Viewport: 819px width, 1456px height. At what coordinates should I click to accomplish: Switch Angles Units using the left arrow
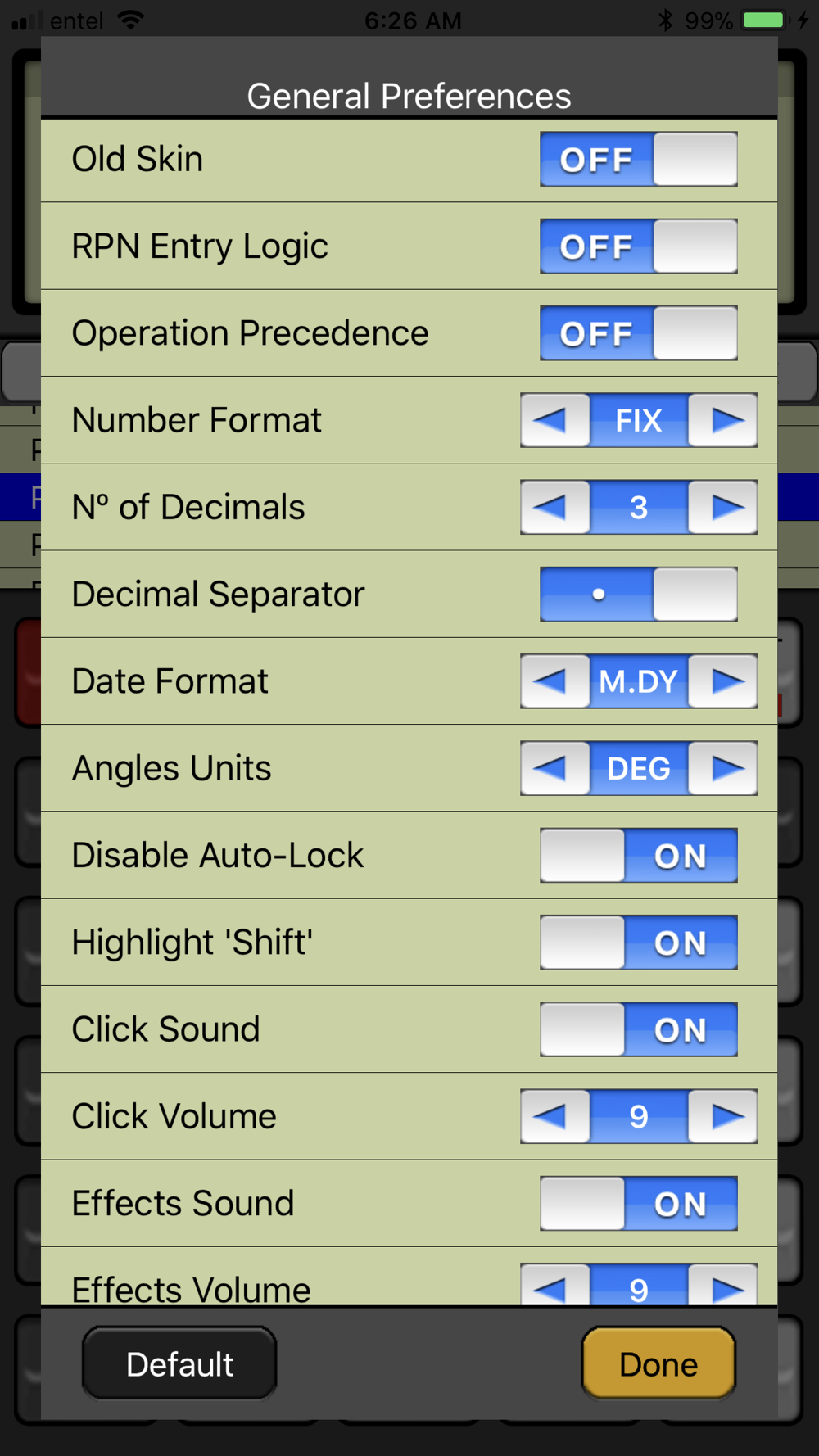click(554, 768)
